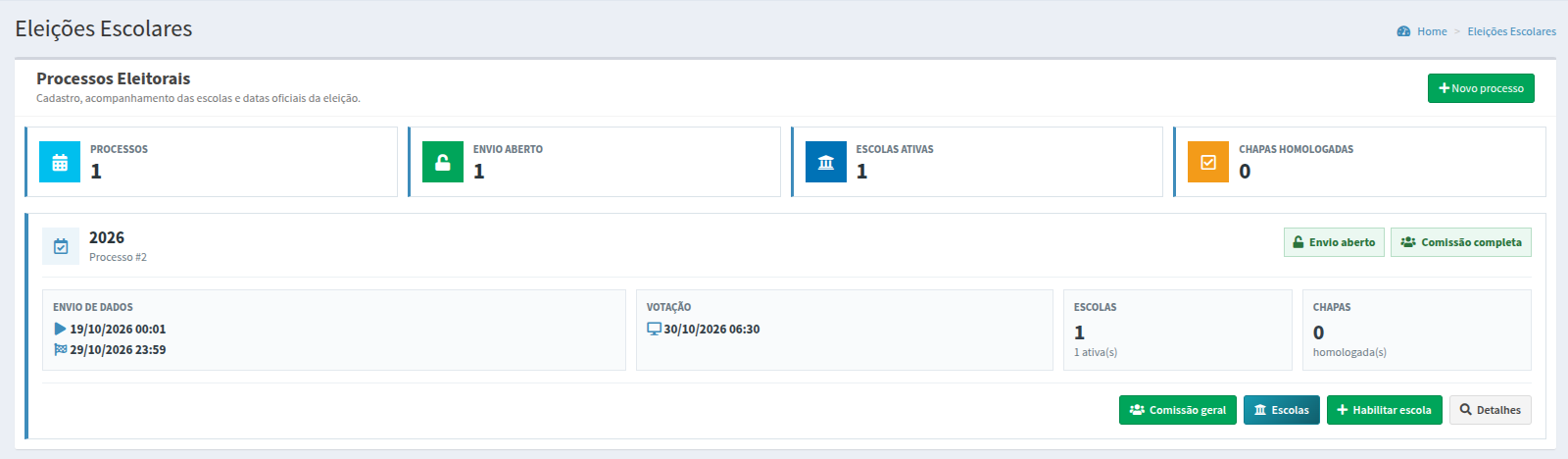The image size is (1568, 459).
Task: Click the date 19/10/2026 00:01
Action: pos(118,330)
